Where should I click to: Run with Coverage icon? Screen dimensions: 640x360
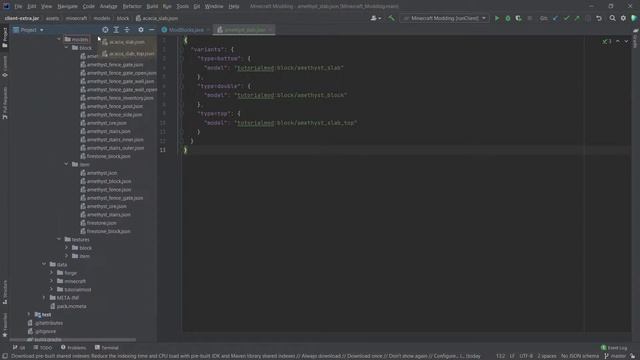click(x=518, y=18)
